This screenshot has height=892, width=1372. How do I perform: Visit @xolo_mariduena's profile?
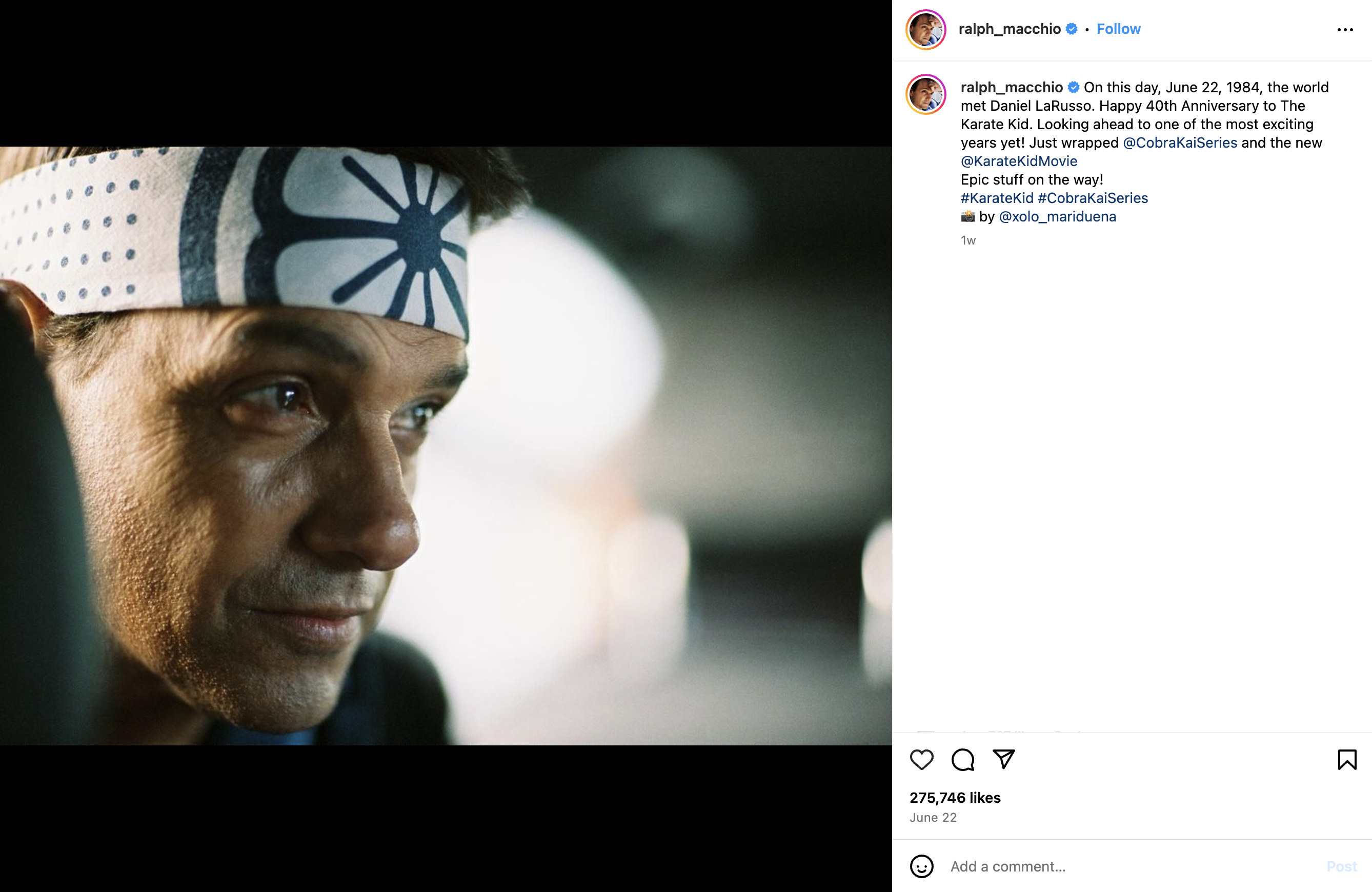click(x=1057, y=217)
